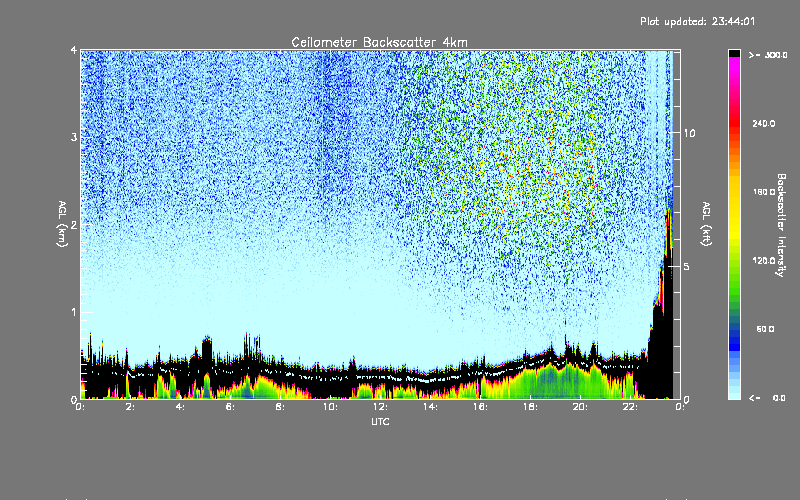Image resolution: width=800 pixels, height=500 pixels.
Task: Click the '4:' tick on the UTC axis
Action: coord(181,407)
